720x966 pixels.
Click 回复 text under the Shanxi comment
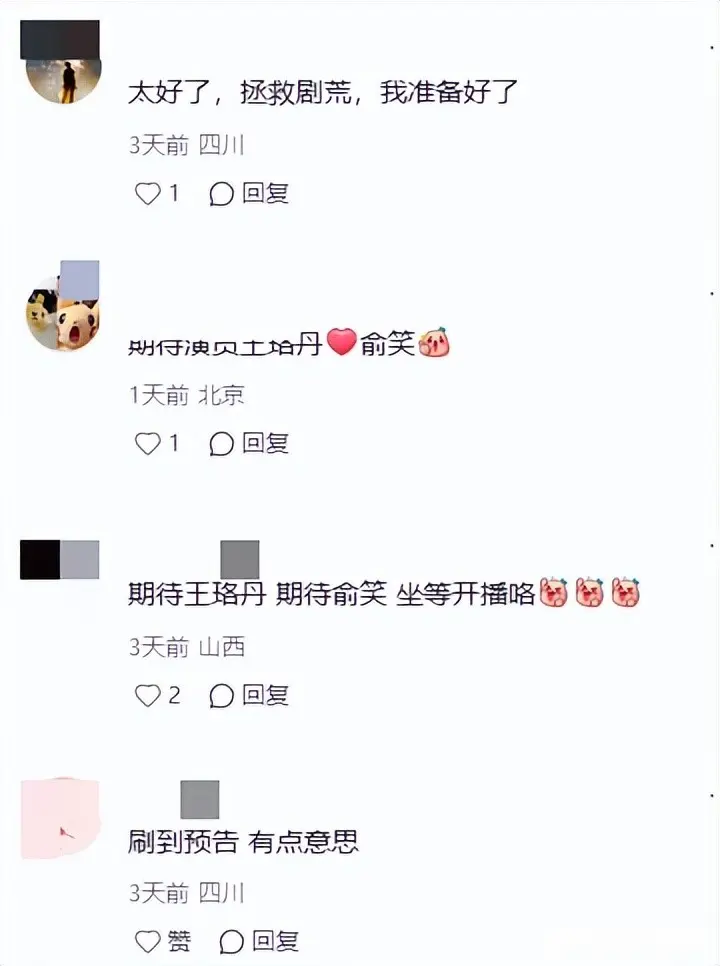(x=265, y=695)
